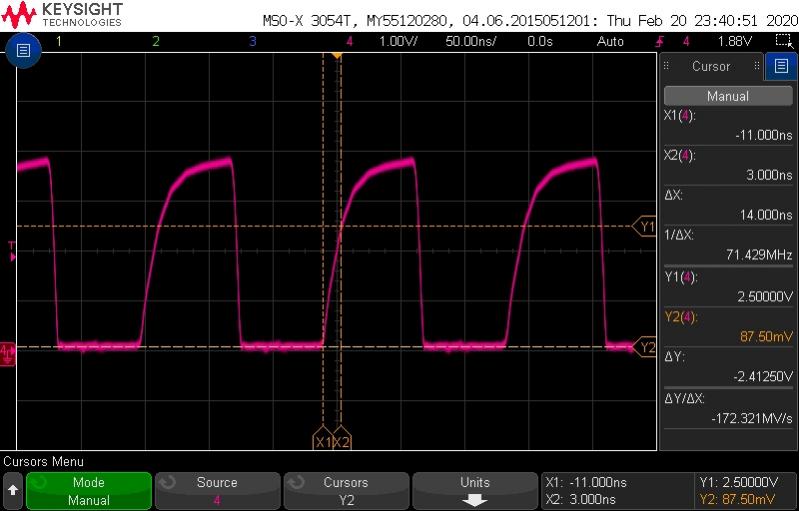Open the Mode Manual softkey
This screenshot has height=511, width=799.
coord(88,491)
